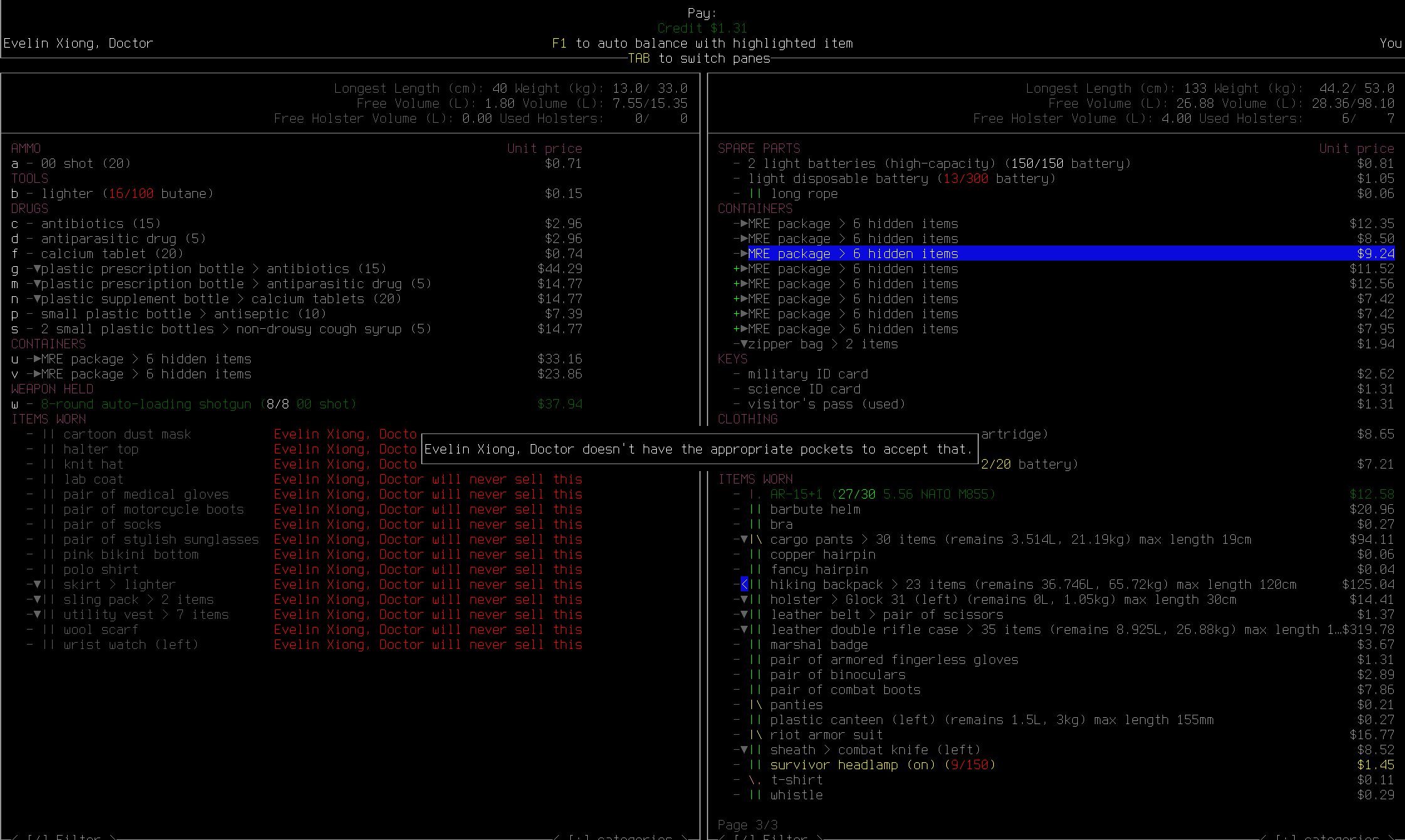Toggle selection of $12.56 MRE package
1405x840 pixels.
(737, 284)
